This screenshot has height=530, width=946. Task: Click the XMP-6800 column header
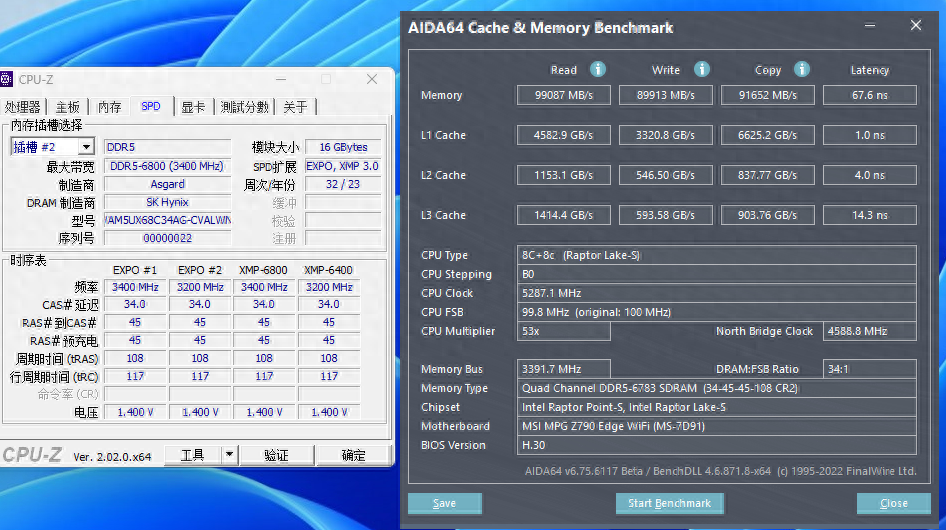point(264,270)
